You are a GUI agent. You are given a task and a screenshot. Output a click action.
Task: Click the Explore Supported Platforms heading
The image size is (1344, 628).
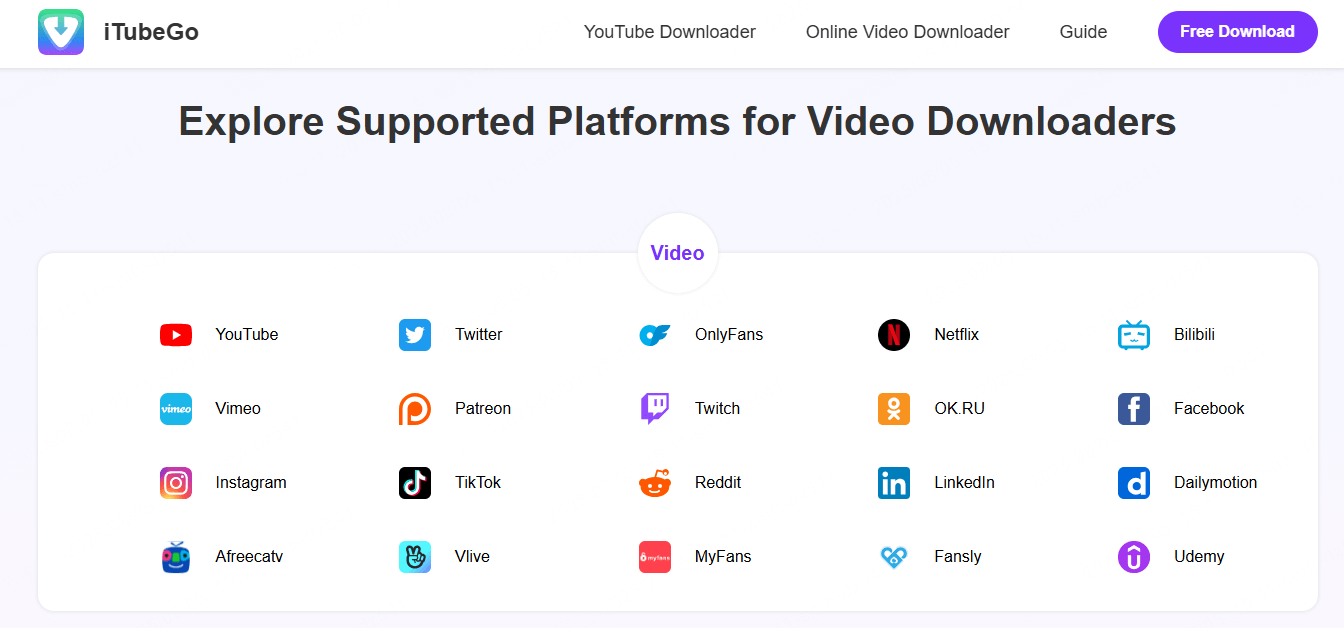coord(678,122)
